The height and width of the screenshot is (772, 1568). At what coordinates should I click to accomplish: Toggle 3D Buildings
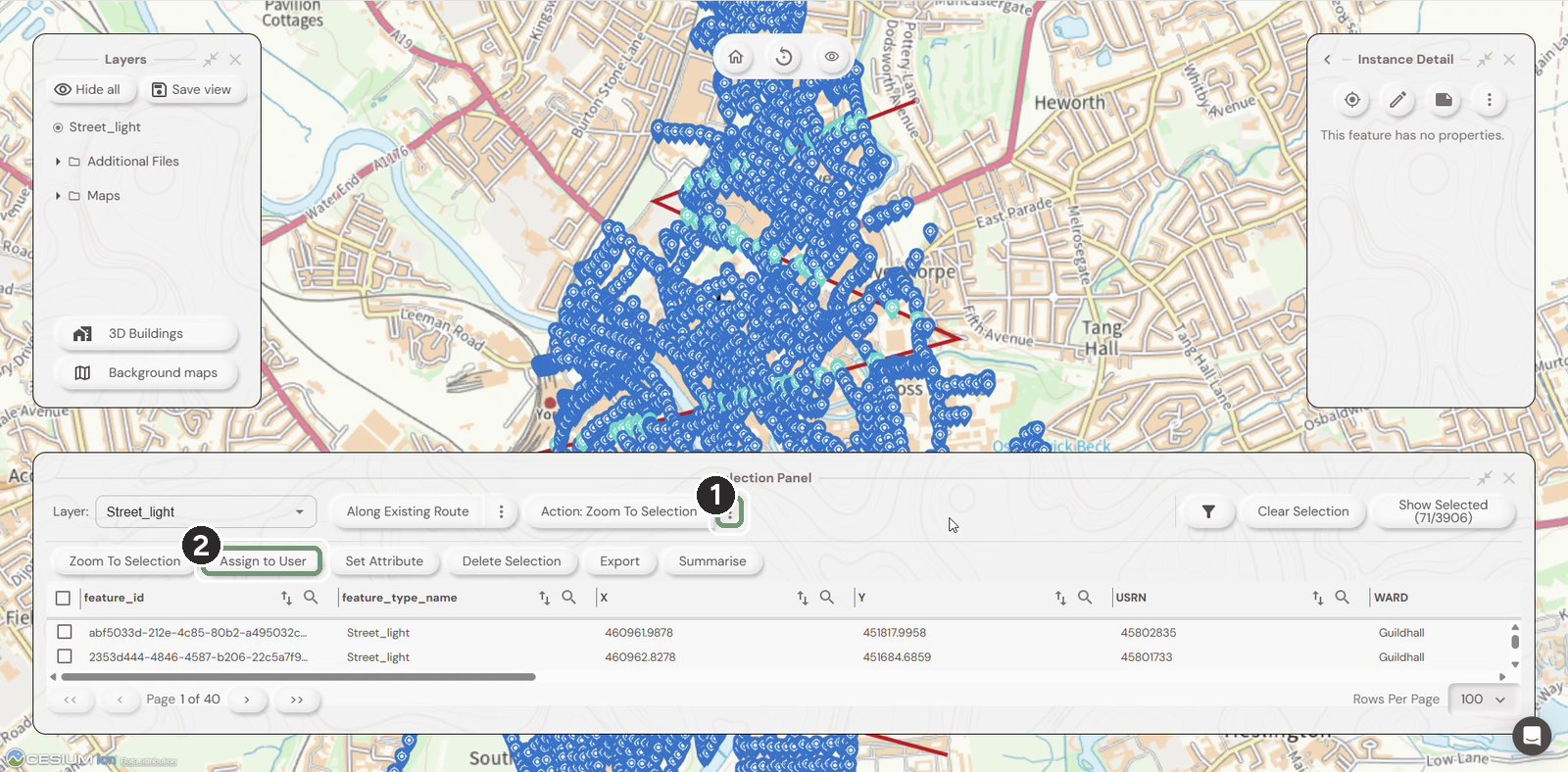point(146,334)
